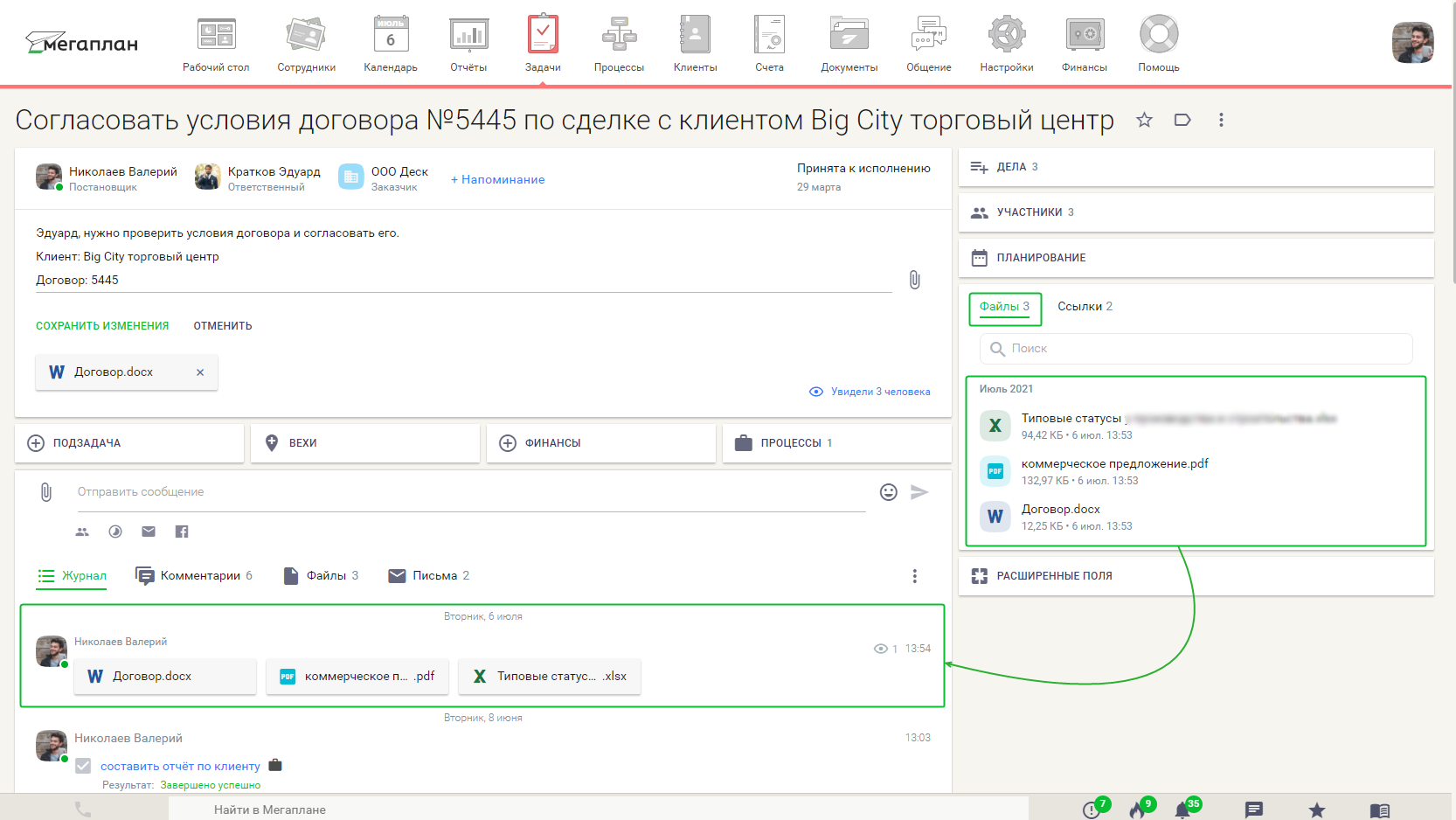
Task: Click Сохранить изменения
Action: [x=102, y=326]
